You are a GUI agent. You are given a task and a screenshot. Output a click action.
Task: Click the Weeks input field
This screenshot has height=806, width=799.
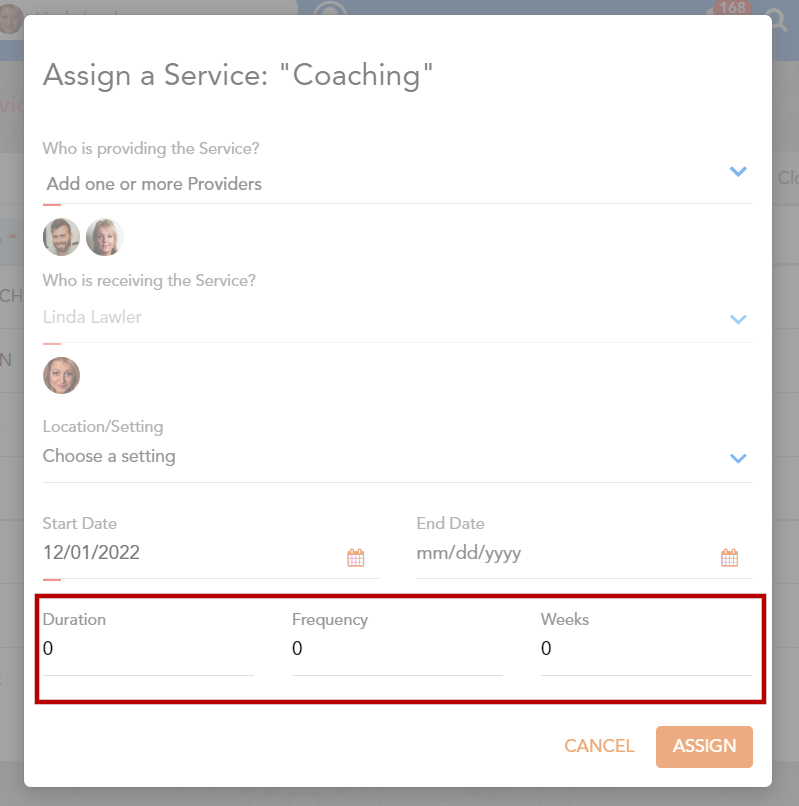pos(646,650)
